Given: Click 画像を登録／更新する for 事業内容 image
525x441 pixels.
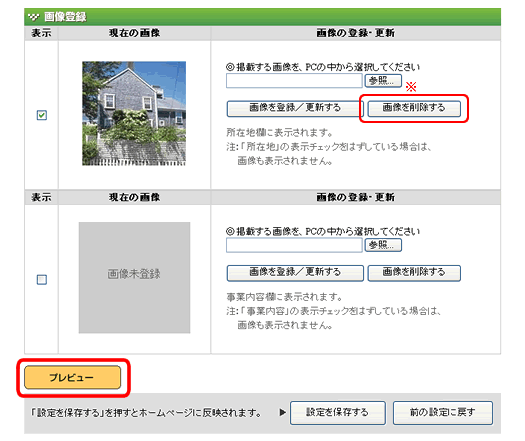Looking at the screenshot, I should (295, 273).
